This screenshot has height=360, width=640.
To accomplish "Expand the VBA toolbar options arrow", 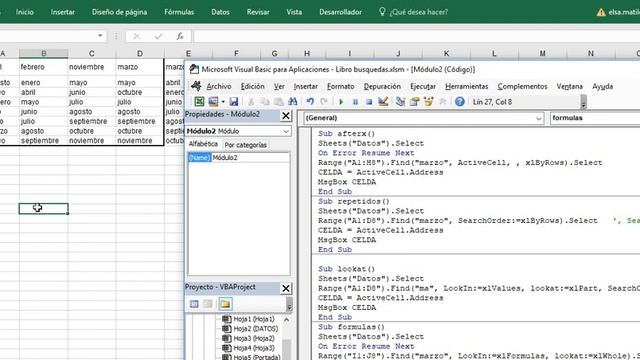I will pos(584,102).
